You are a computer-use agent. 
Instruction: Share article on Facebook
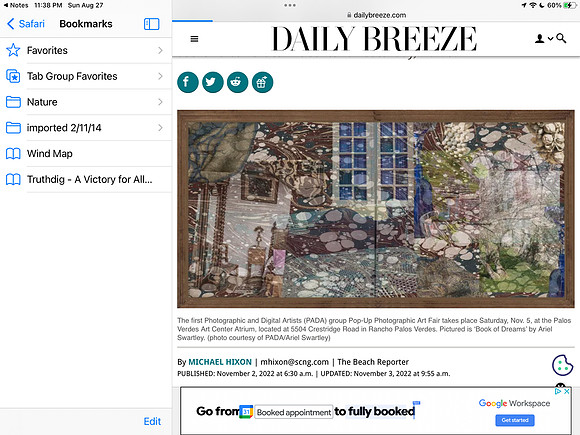pyautogui.click(x=188, y=82)
